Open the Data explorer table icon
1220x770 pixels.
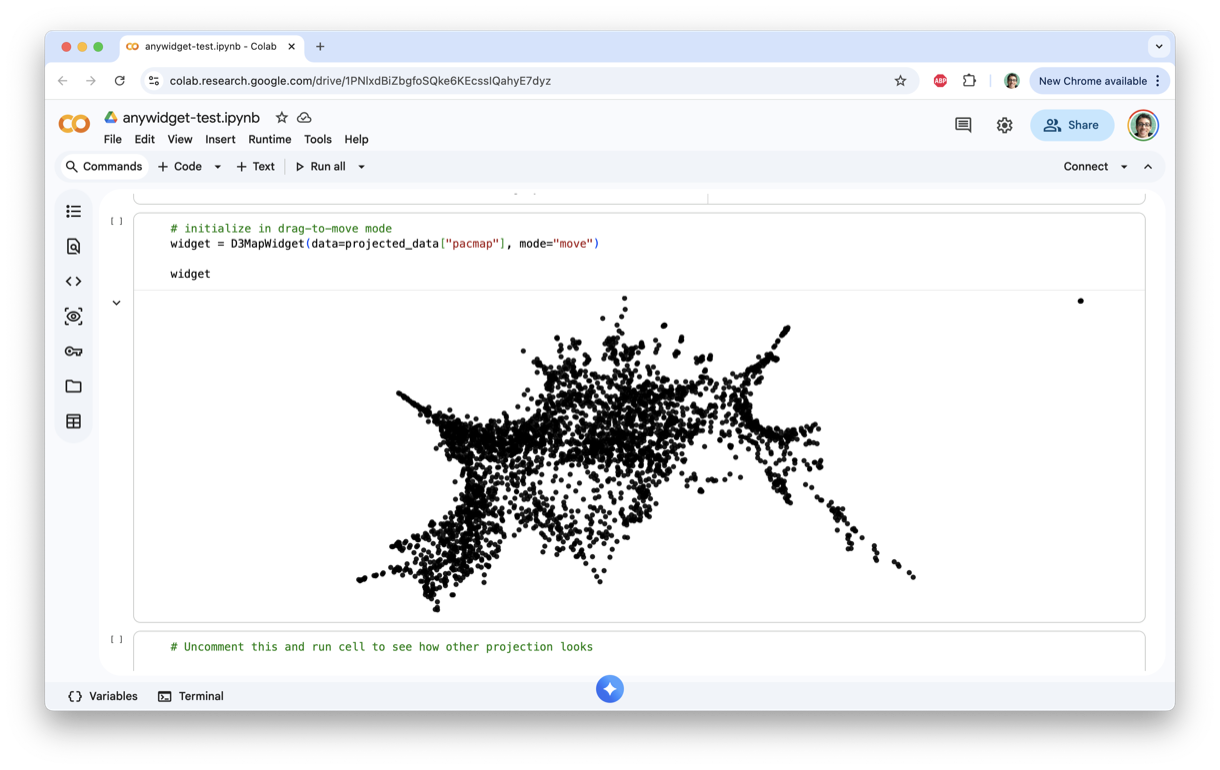[x=73, y=421]
